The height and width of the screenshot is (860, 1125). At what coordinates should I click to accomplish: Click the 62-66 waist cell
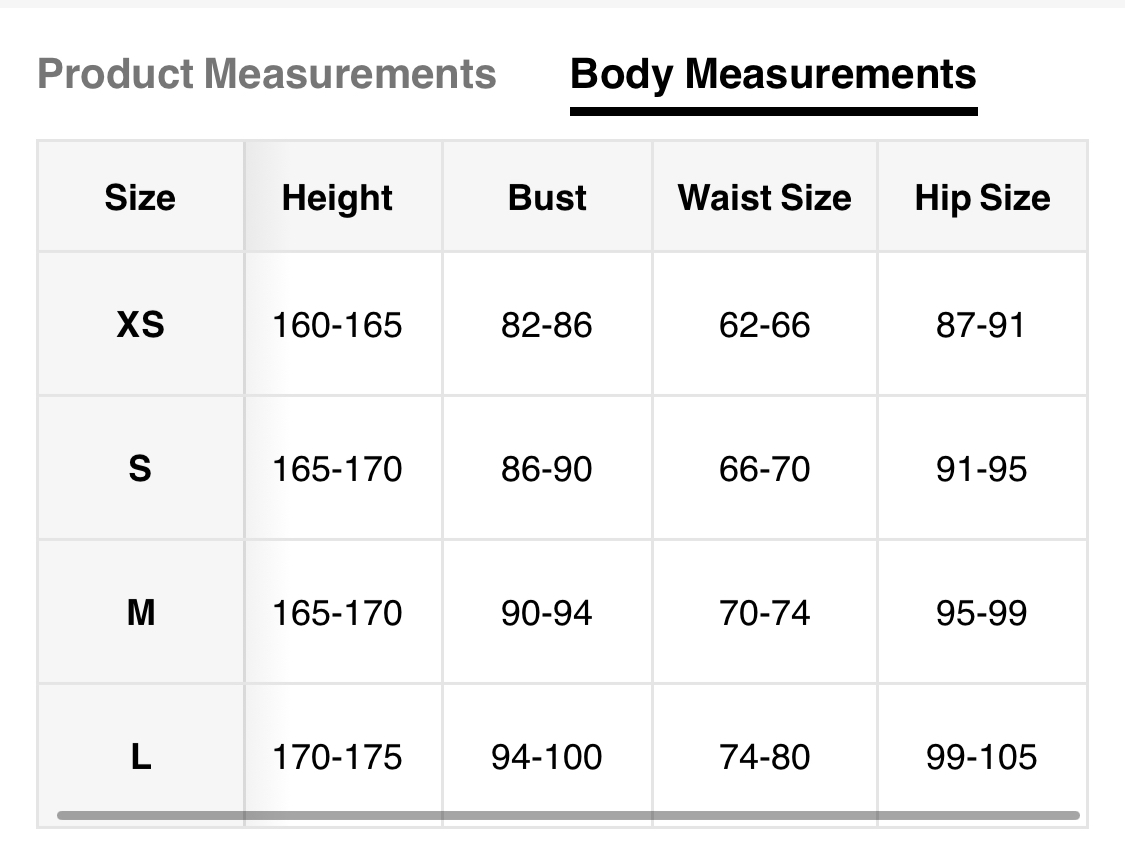coord(764,325)
